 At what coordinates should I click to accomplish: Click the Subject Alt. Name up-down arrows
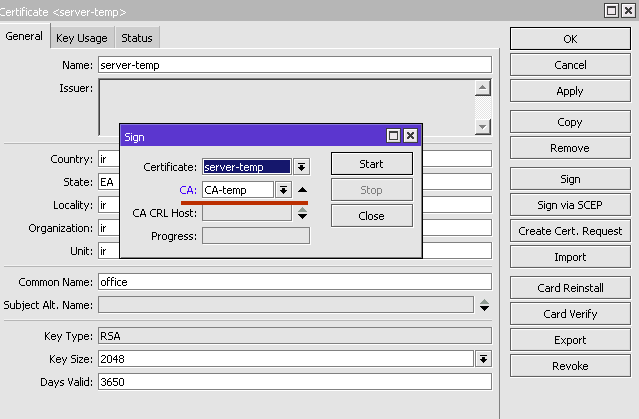(x=484, y=305)
